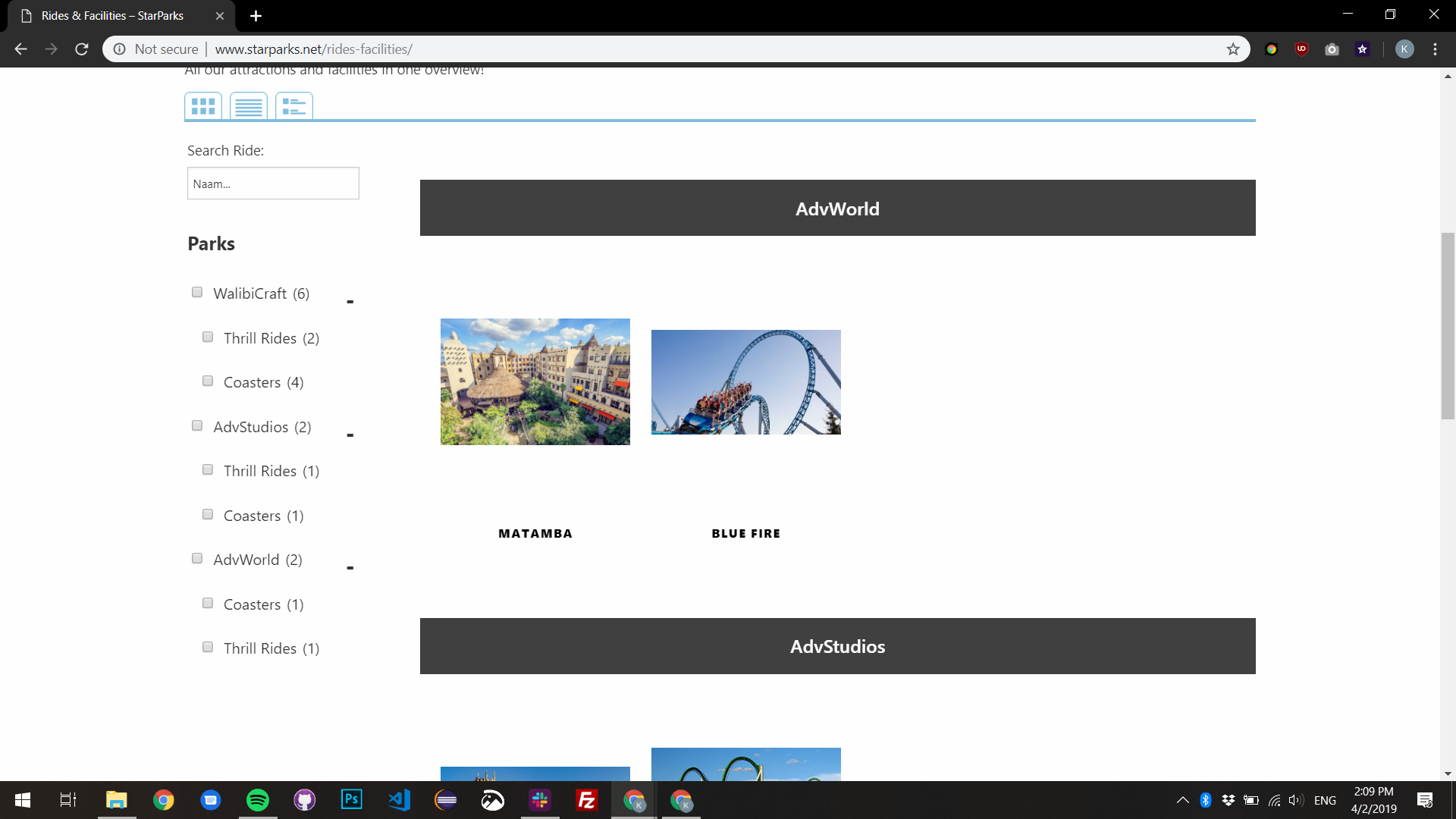The width and height of the screenshot is (1456, 819).
Task: Tick Coasters (4) under WalibiCraft
Action: [x=208, y=381]
